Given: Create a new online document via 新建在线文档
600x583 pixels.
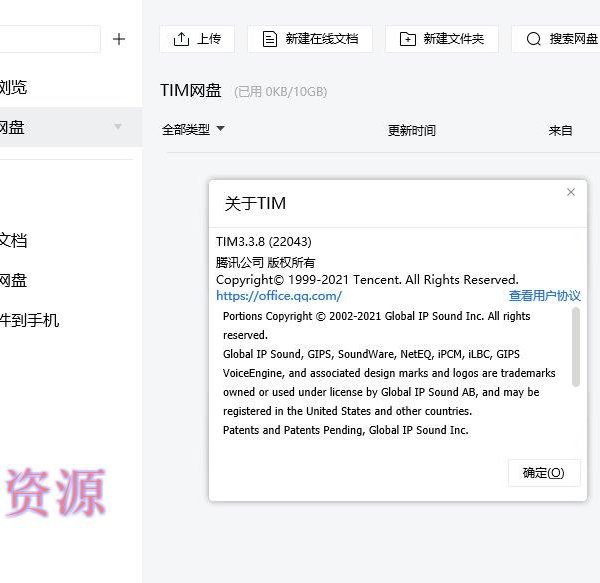Looking at the screenshot, I should [310, 39].
